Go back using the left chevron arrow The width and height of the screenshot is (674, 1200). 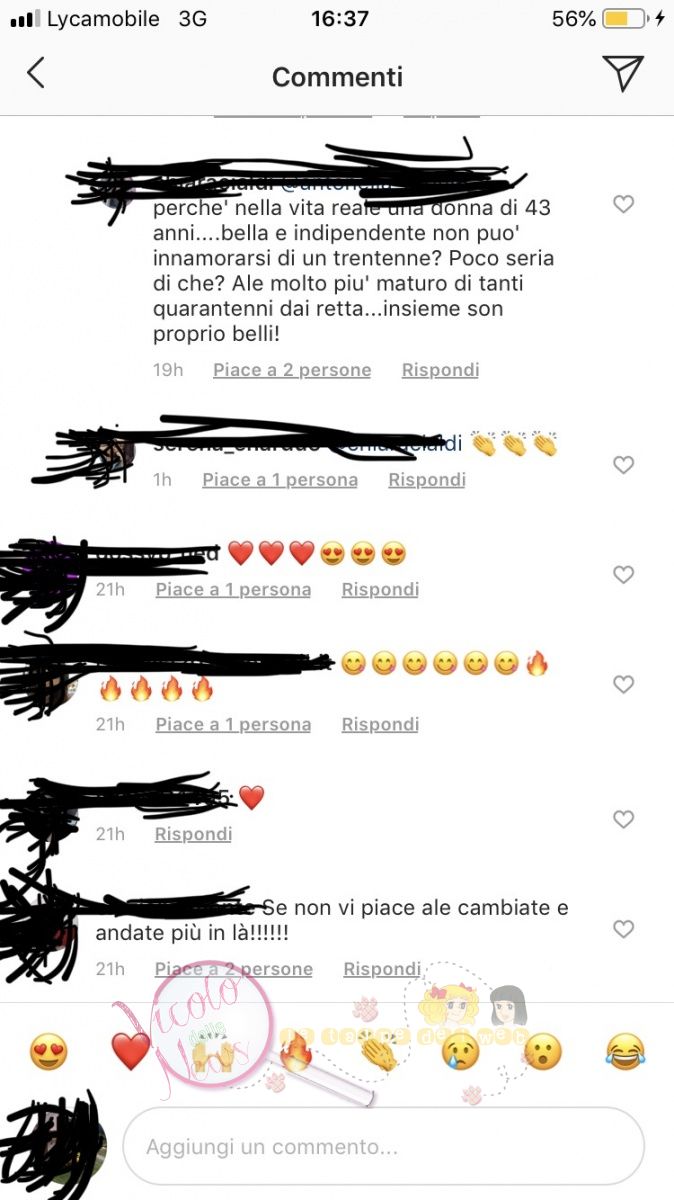36,73
